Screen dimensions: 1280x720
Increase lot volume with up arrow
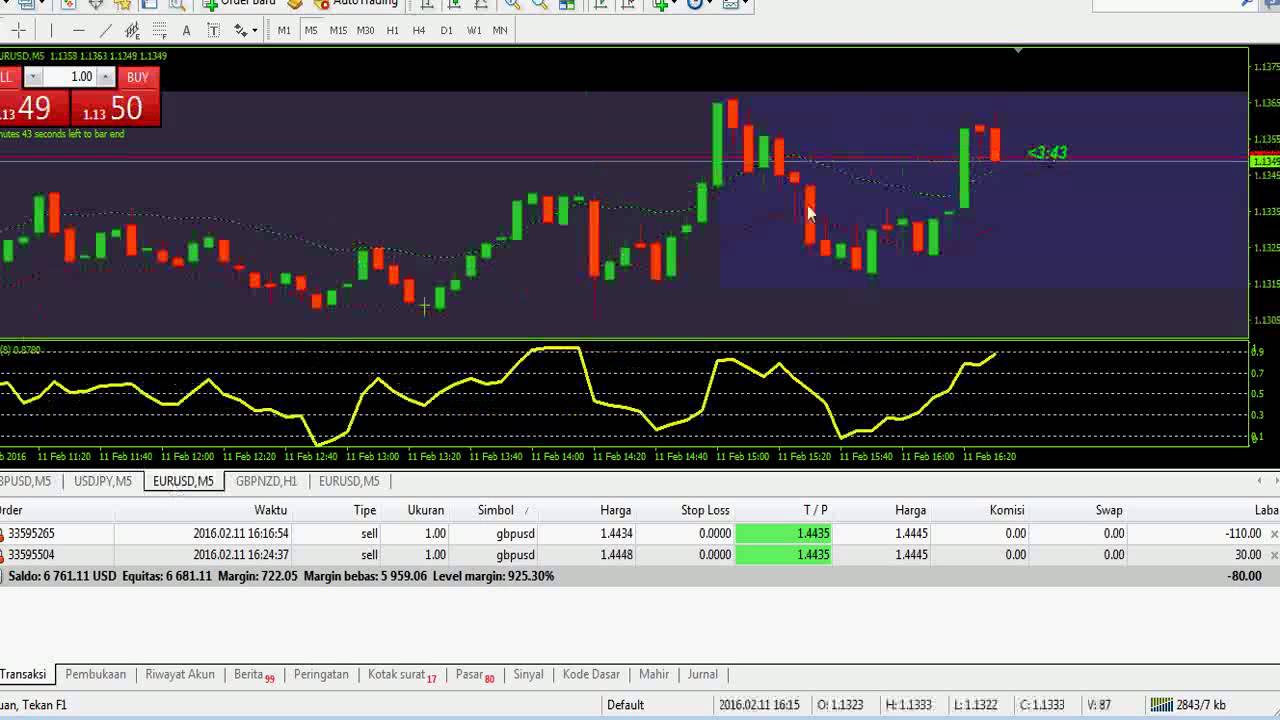(x=105, y=77)
